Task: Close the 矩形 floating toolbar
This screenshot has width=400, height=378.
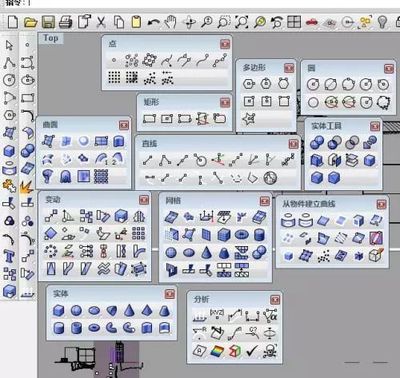Action: click(x=225, y=102)
